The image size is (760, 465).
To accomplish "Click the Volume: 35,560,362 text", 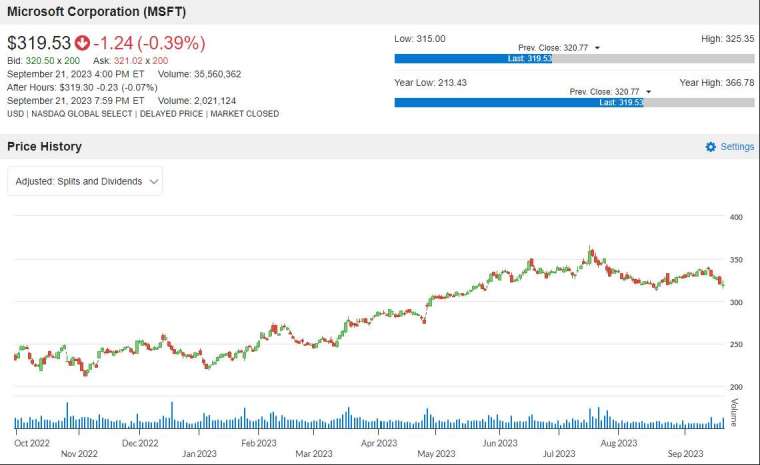I will pyautogui.click(x=199, y=74).
